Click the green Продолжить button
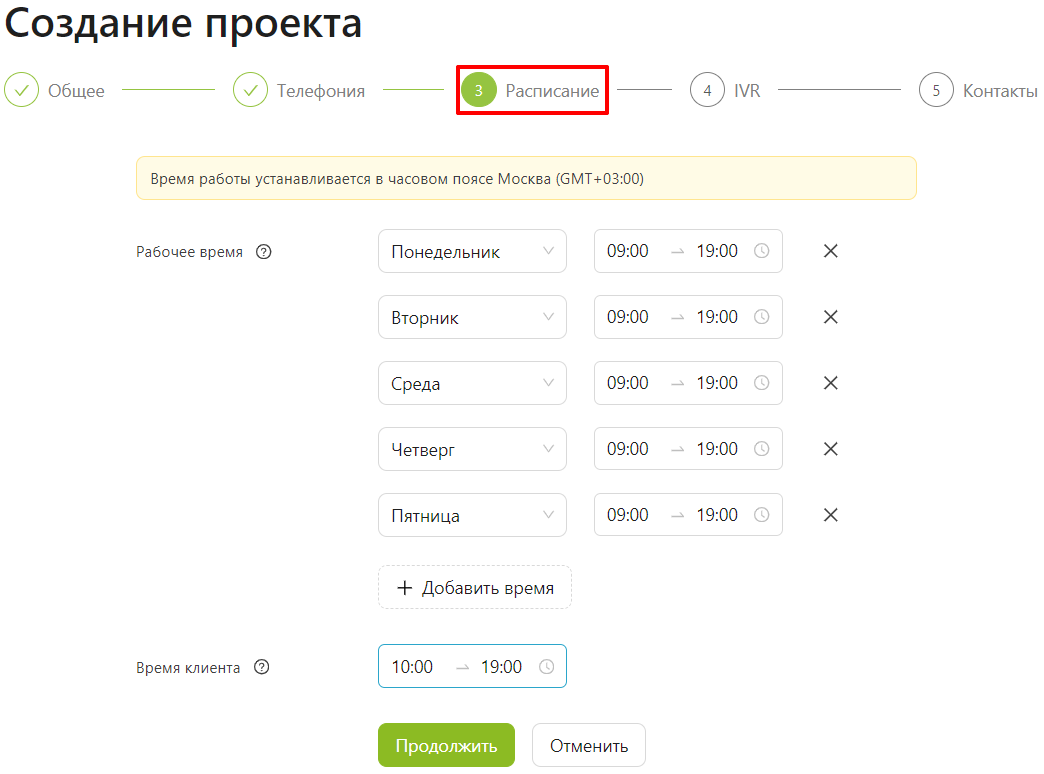 click(x=446, y=745)
